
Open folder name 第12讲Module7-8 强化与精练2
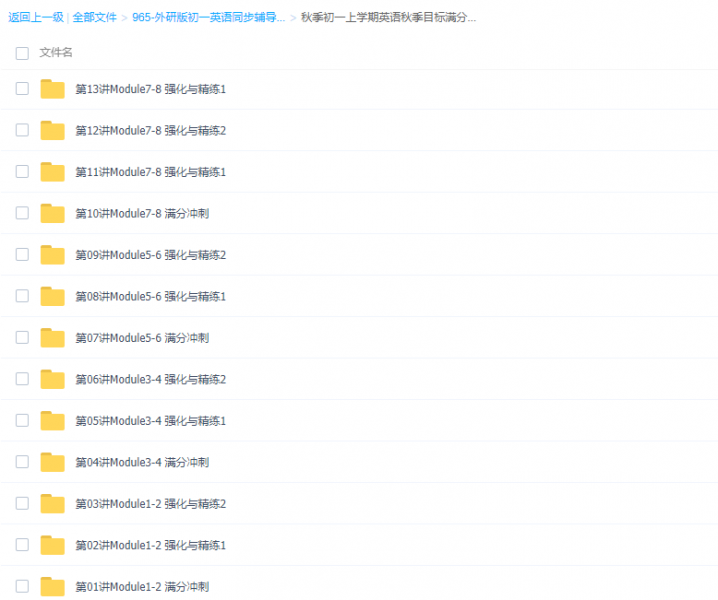(151, 131)
